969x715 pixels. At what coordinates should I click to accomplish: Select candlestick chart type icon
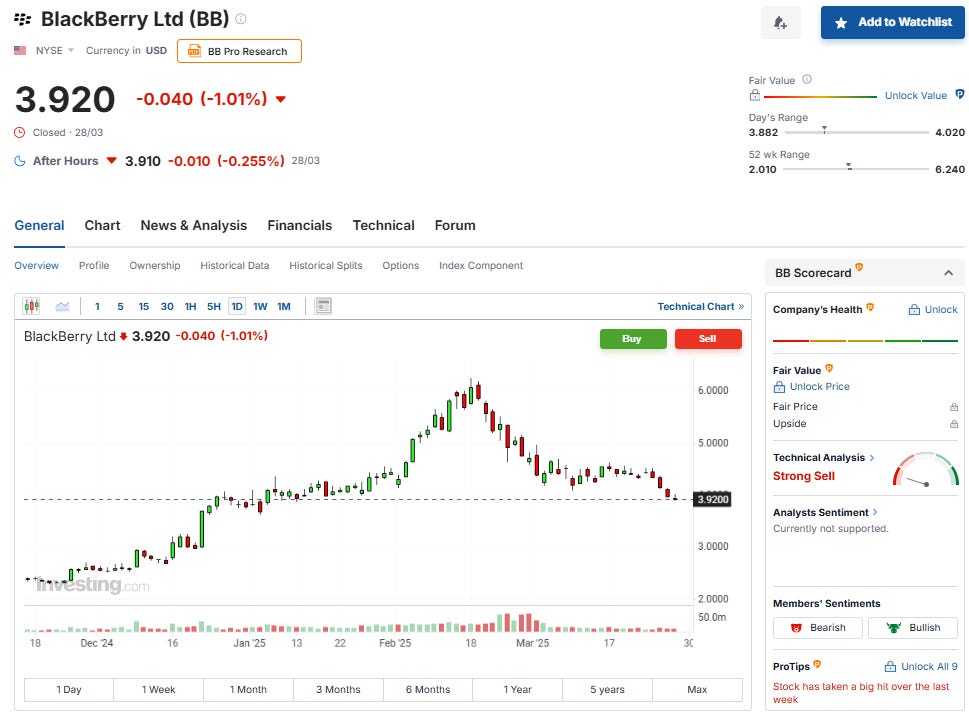click(32, 306)
